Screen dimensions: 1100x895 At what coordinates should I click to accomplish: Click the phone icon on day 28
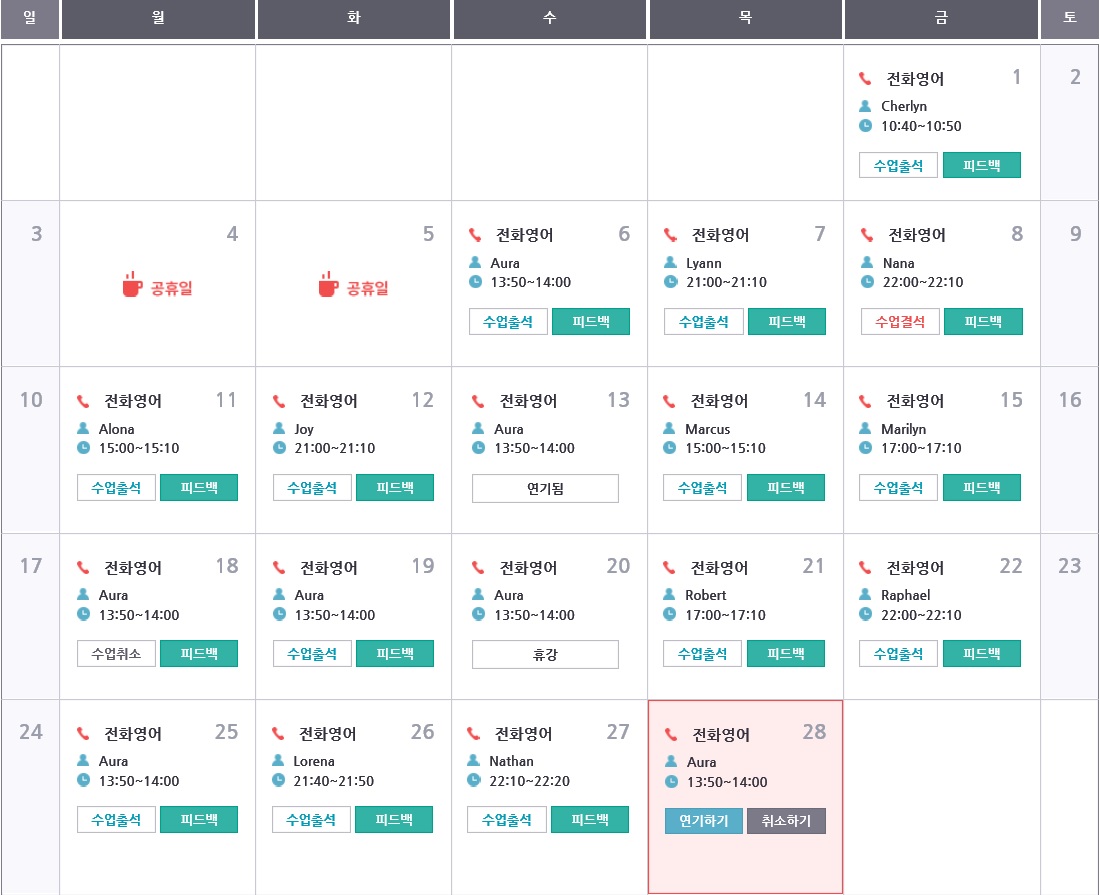(672, 735)
